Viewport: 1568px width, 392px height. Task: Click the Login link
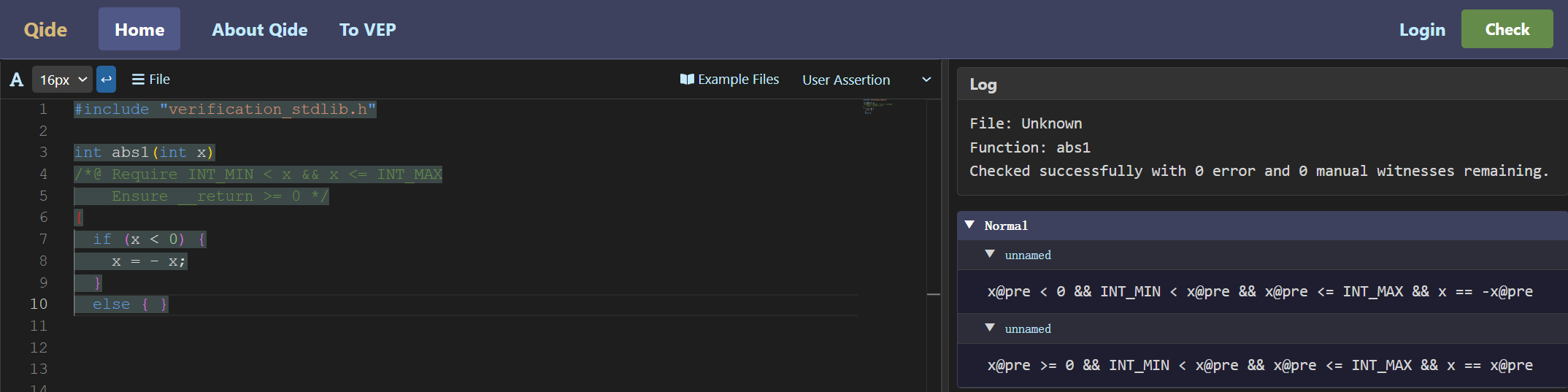coord(1421,30)
